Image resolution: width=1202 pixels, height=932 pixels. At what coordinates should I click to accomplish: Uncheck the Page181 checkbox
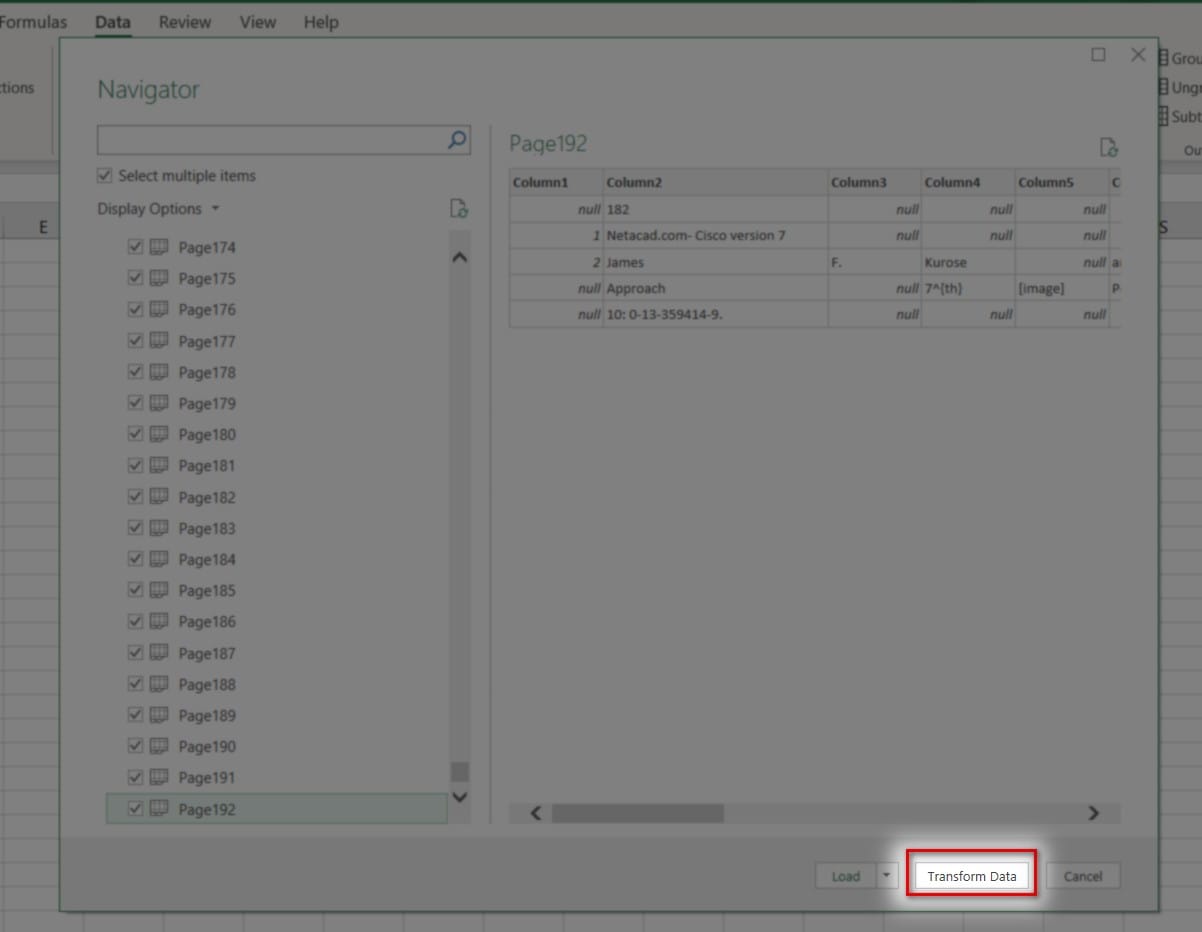point(136,465)
